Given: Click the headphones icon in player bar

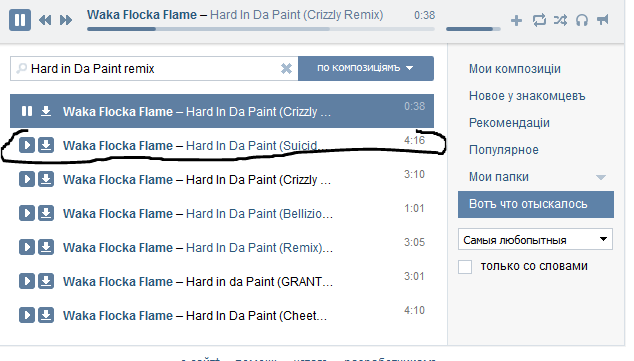Looking at the screenshot, I should [581, 20].
